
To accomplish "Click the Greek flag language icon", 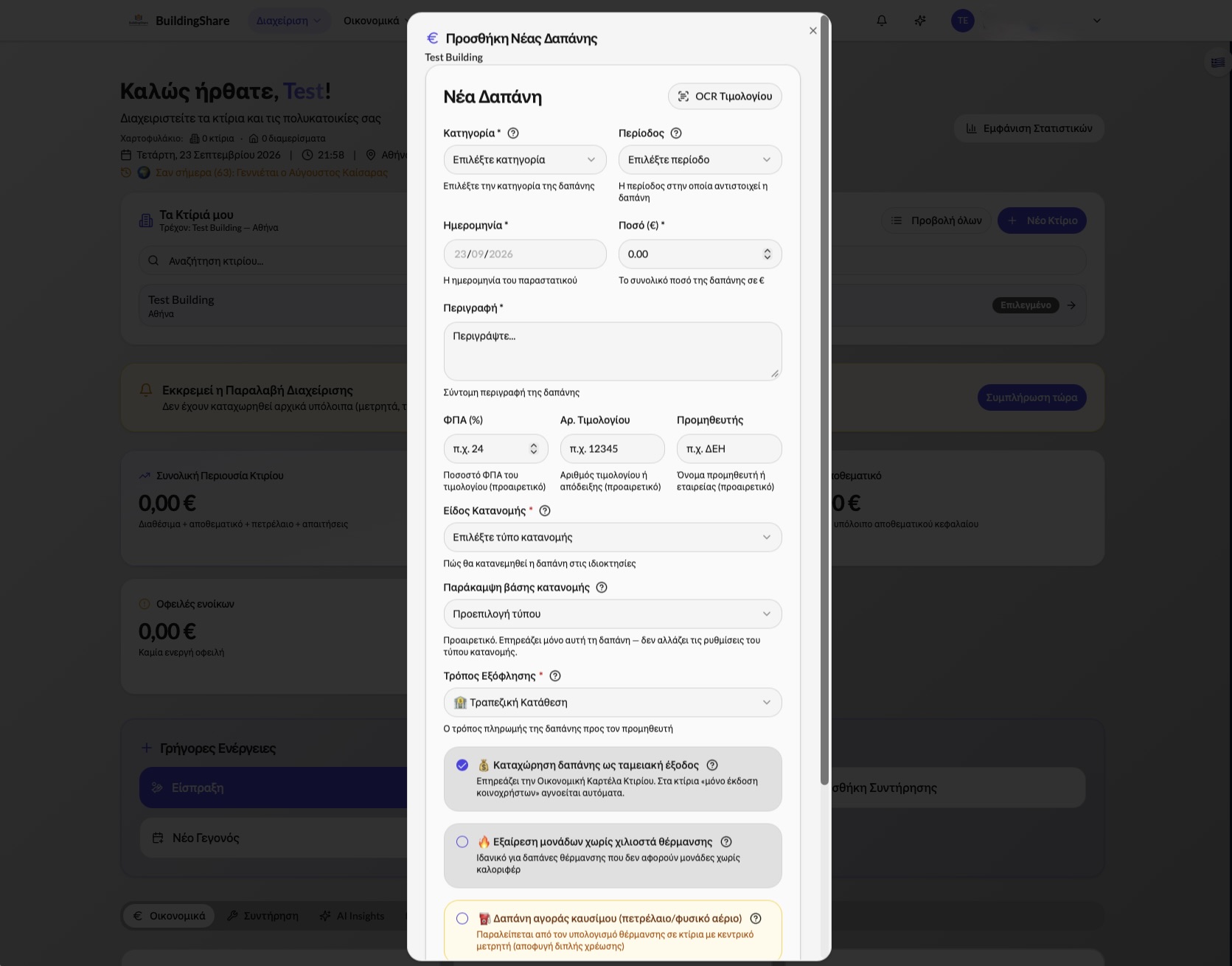I will (x=1218, y=63).
